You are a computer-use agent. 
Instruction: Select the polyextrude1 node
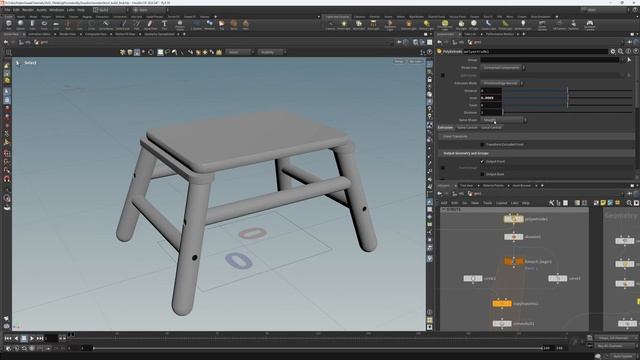tap(513, 219)
